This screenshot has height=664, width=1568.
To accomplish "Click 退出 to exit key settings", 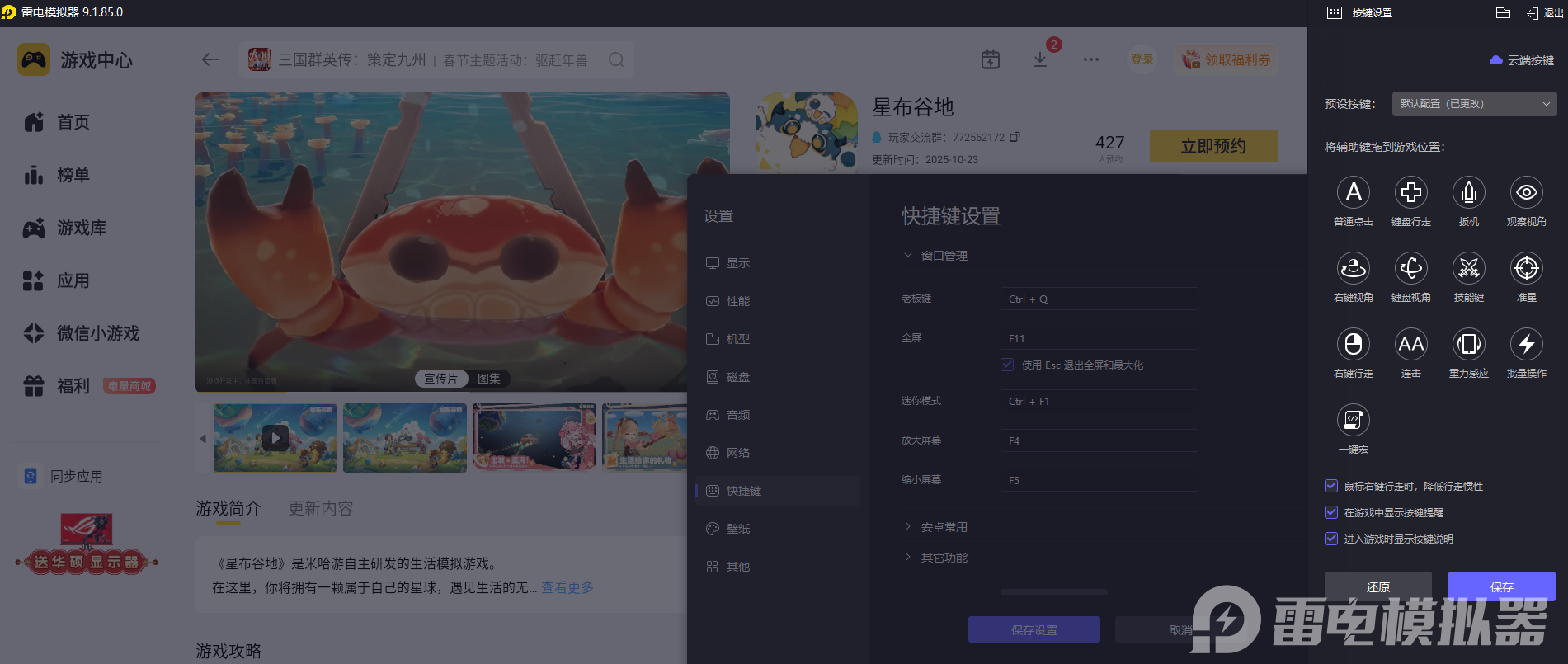I will pyautogui.click(x=1545, y=12).
